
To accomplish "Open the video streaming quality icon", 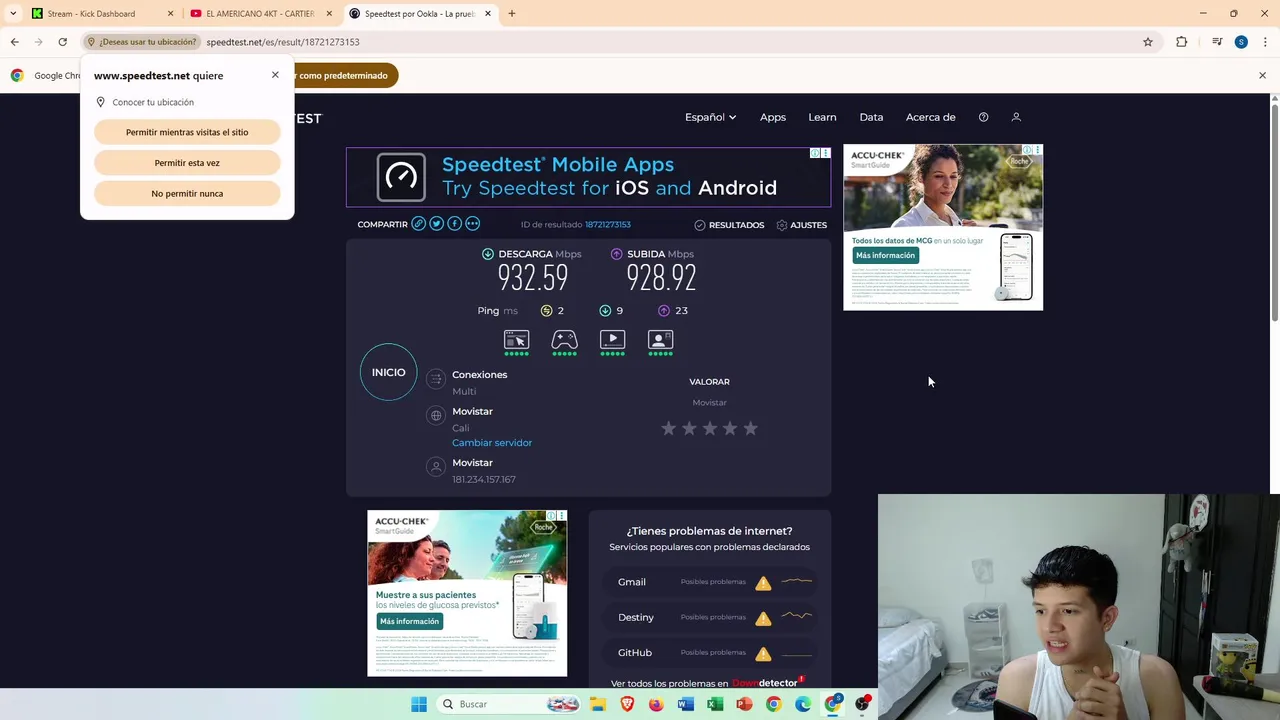I will tap(612, 342).
